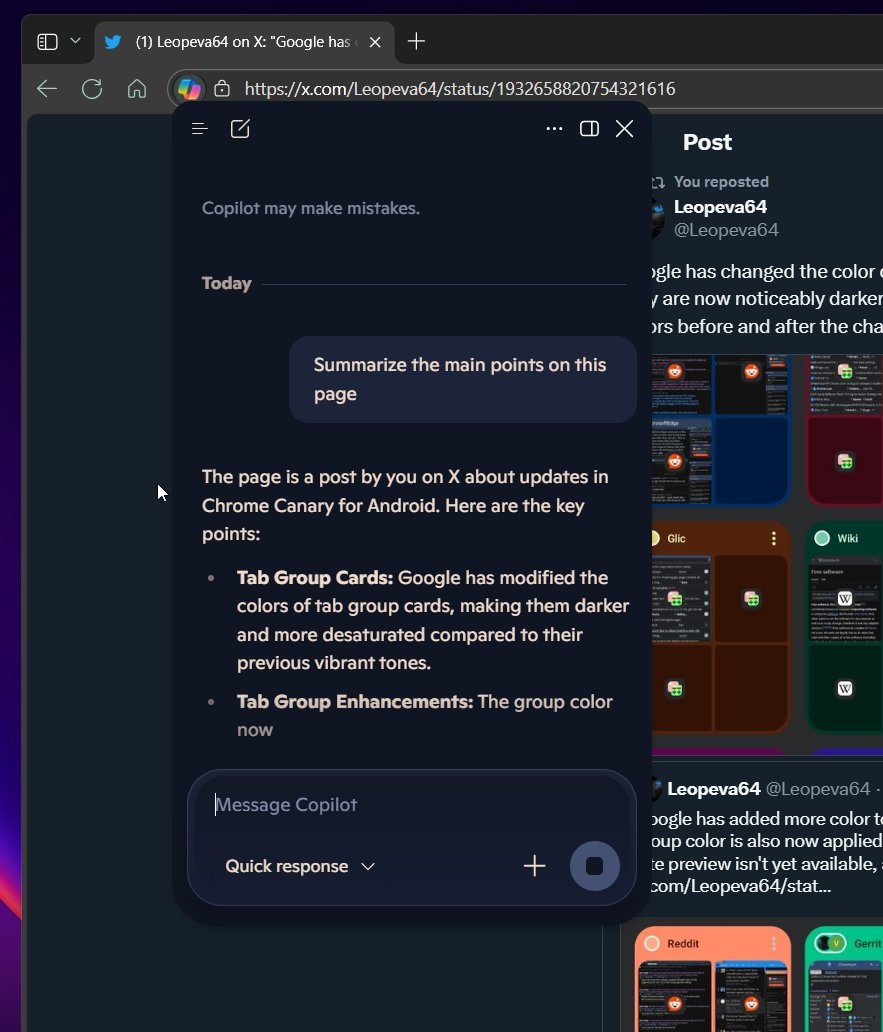
Task: Click the Copilot icon in address bar
Action: 189,89
